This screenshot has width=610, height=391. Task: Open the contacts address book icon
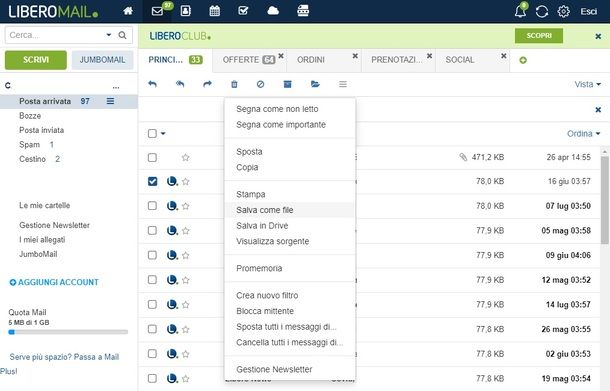[186, 11]
